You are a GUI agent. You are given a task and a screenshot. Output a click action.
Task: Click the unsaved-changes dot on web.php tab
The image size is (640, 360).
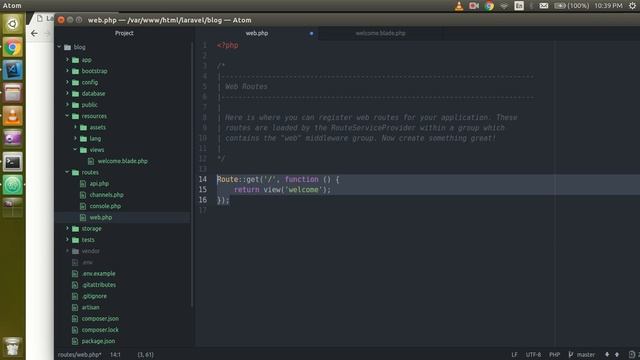311,33
